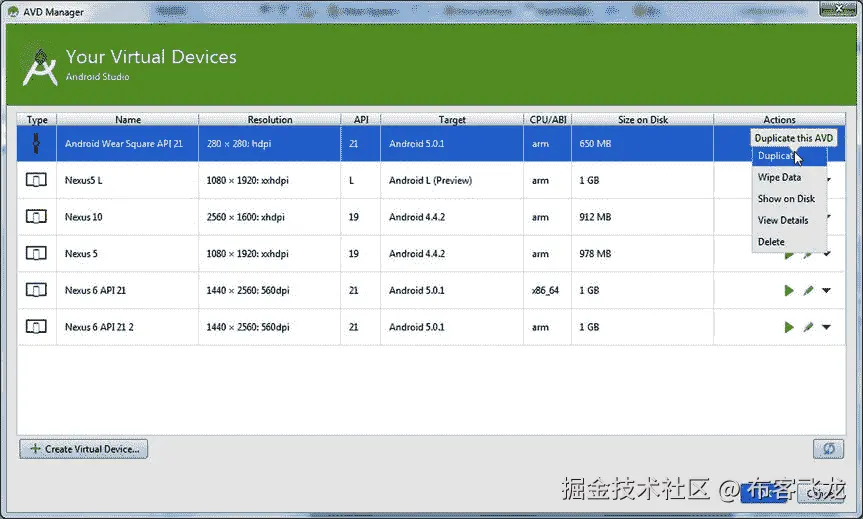Click the 978 MB size cell
This screenshot has width=863, height=519.
tap(643, 254)
